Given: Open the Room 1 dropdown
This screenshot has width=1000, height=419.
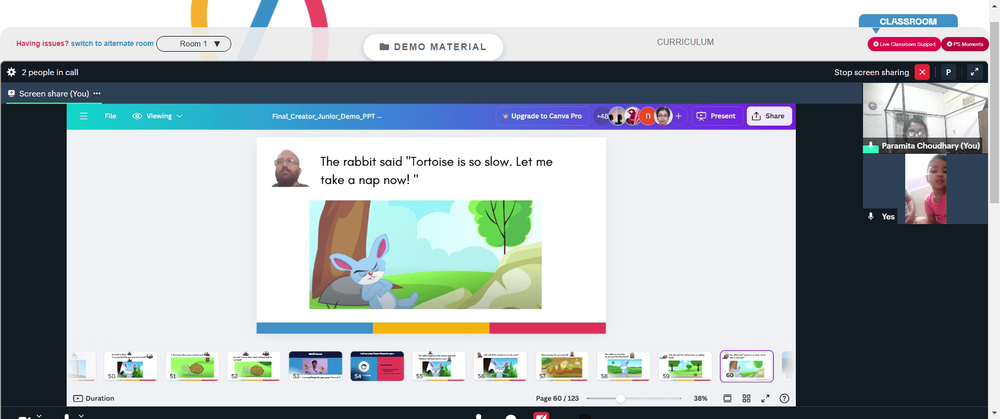Looking at the screenshot, I should click(194, 44).
